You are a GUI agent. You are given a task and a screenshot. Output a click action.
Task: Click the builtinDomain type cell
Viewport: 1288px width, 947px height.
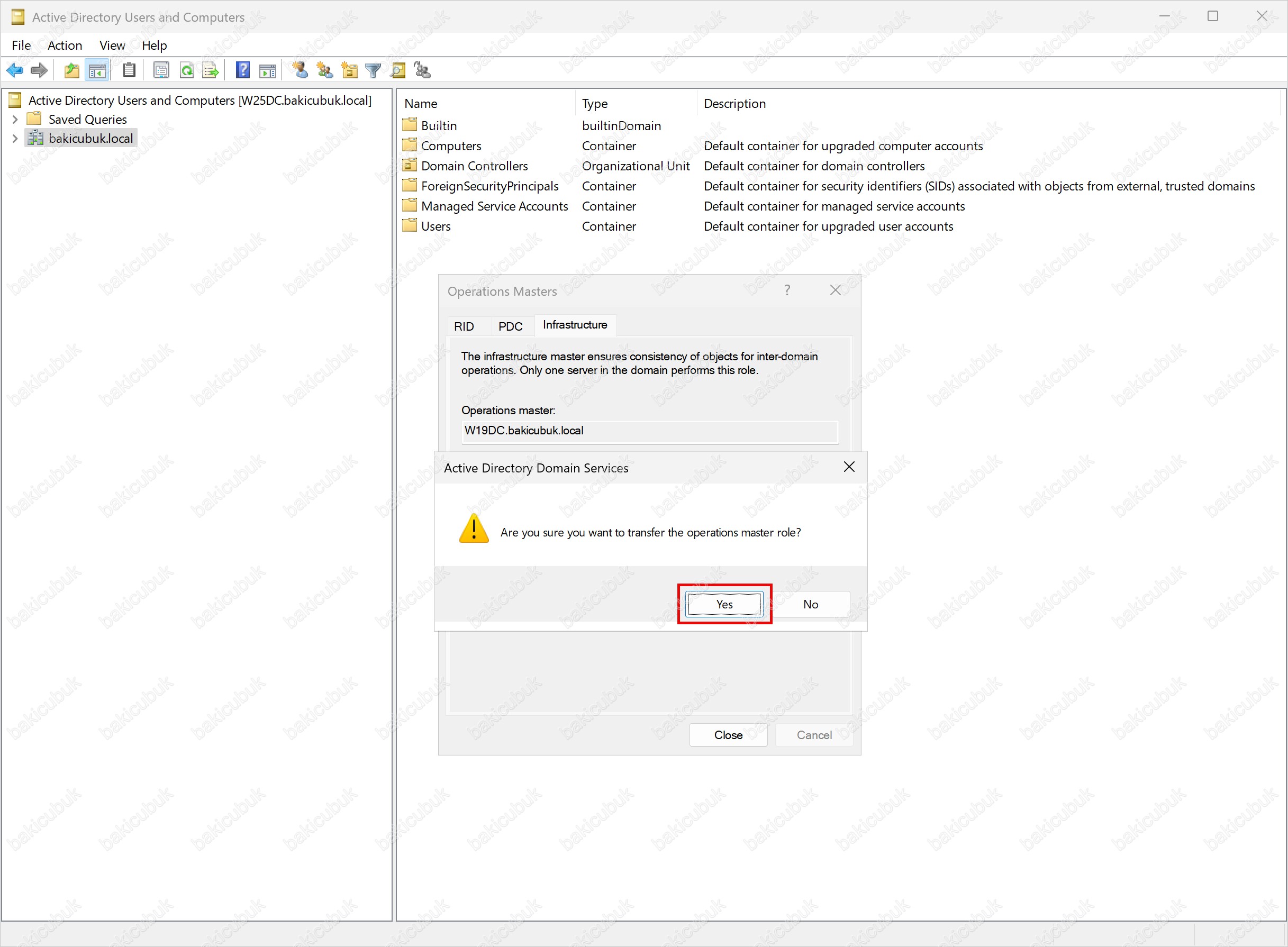click(x=621, y=125)
